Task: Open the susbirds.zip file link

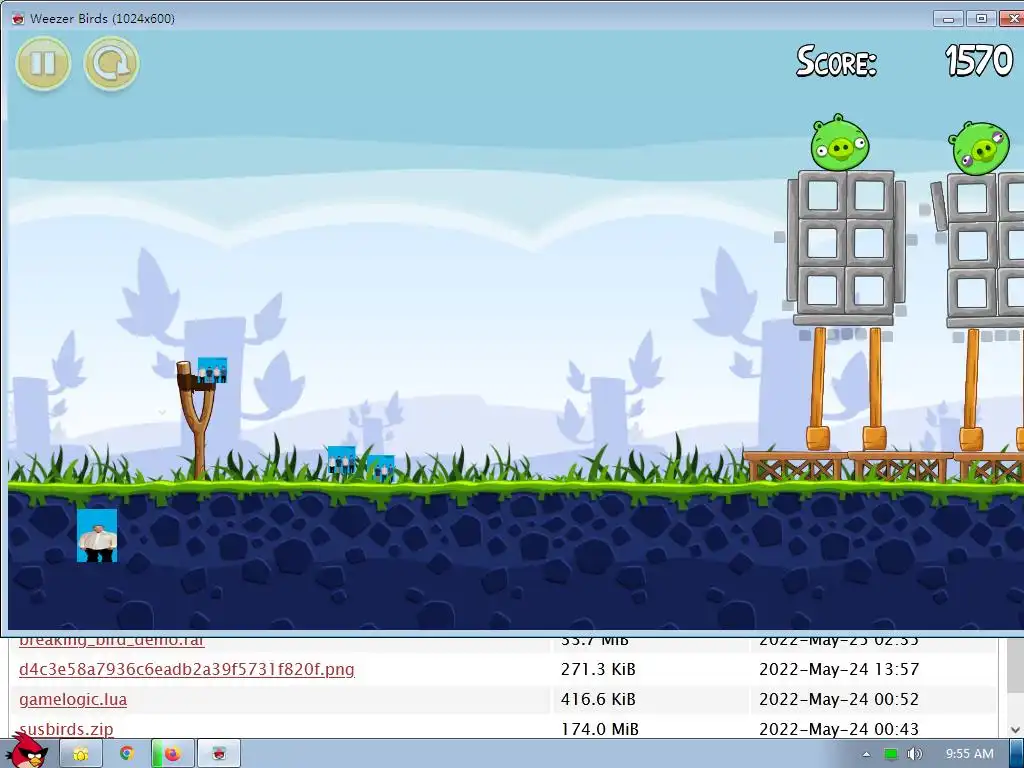Action: click(67, 729)
